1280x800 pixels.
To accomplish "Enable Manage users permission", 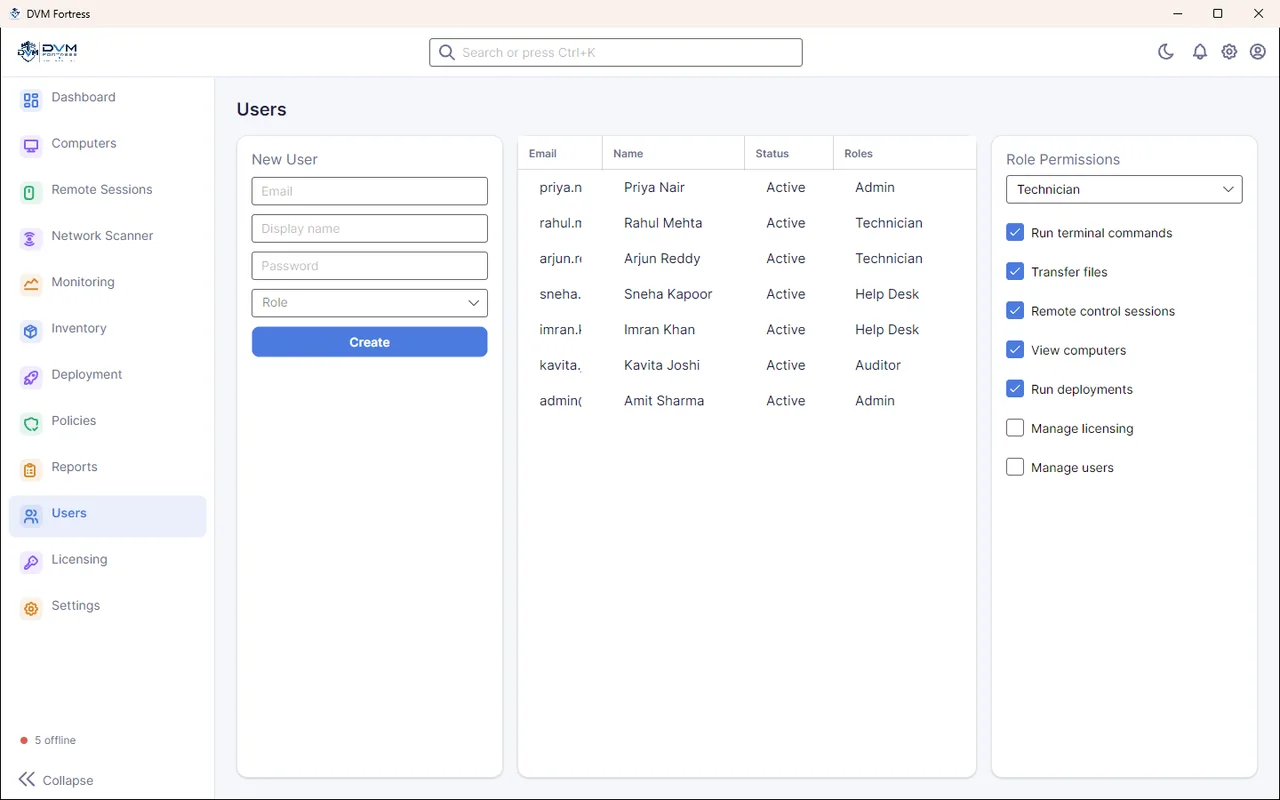I will click(1015, 467).
